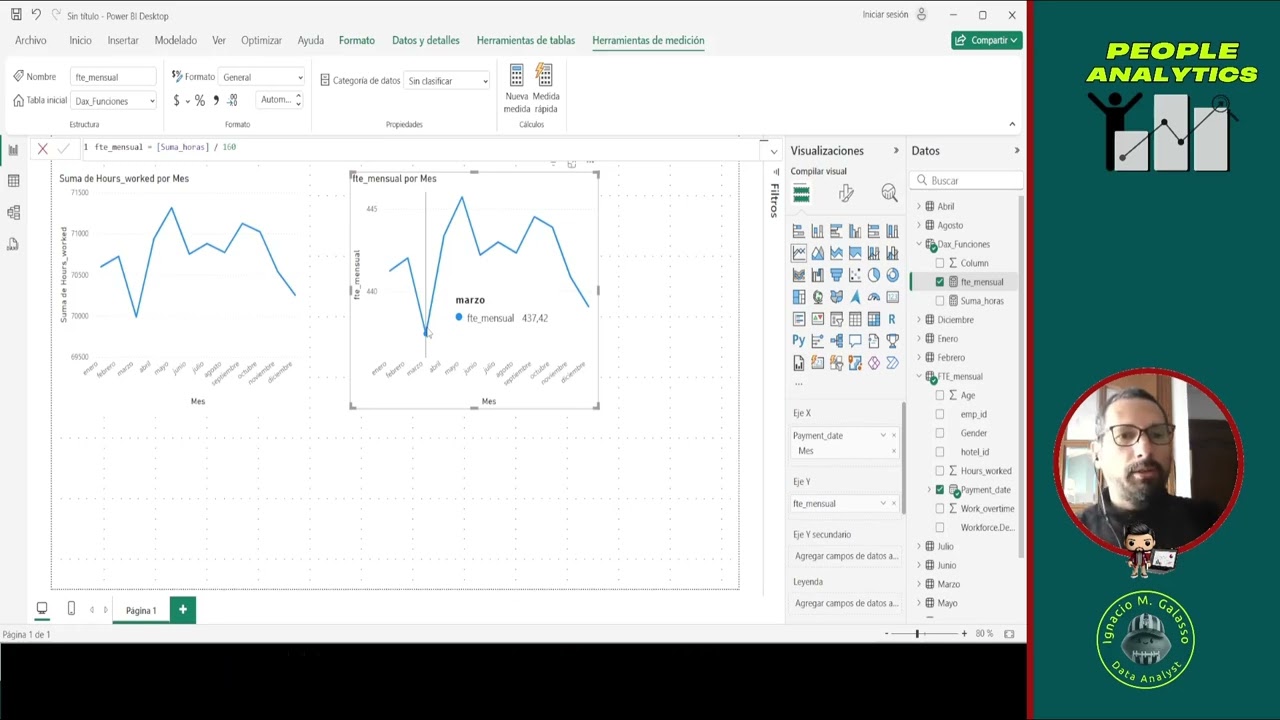
Task: Collapse the Dax_Funciones table
Action: pos(919,244)
